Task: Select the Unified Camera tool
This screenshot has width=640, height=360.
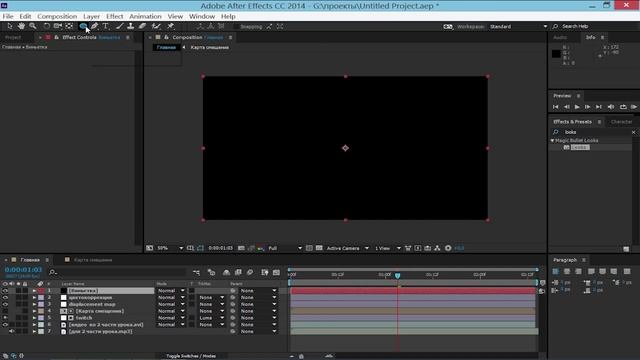Action: (58, 26)
